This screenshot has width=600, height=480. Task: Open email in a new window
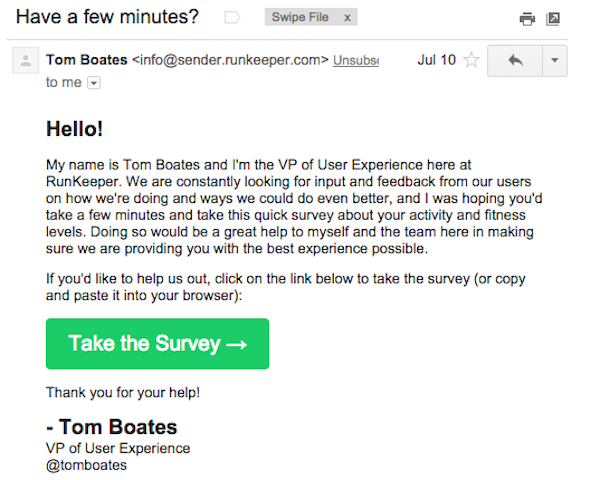[x=553, y=19]
